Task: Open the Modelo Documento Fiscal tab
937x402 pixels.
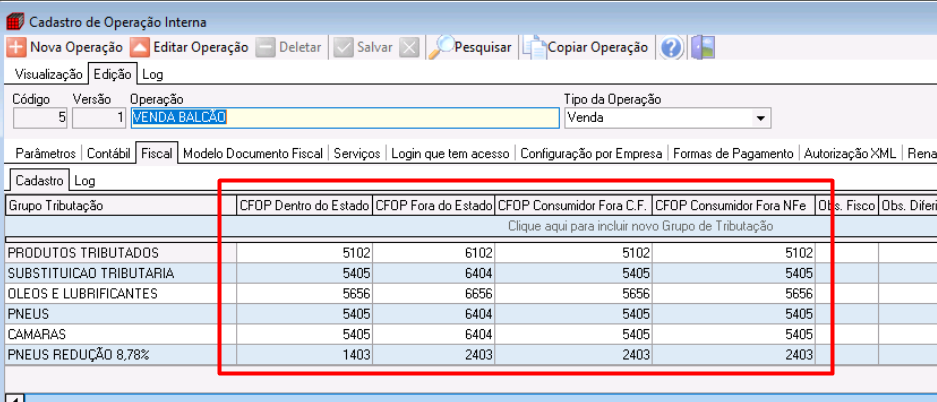Action: pyautogui.click(x=253, y=154)
